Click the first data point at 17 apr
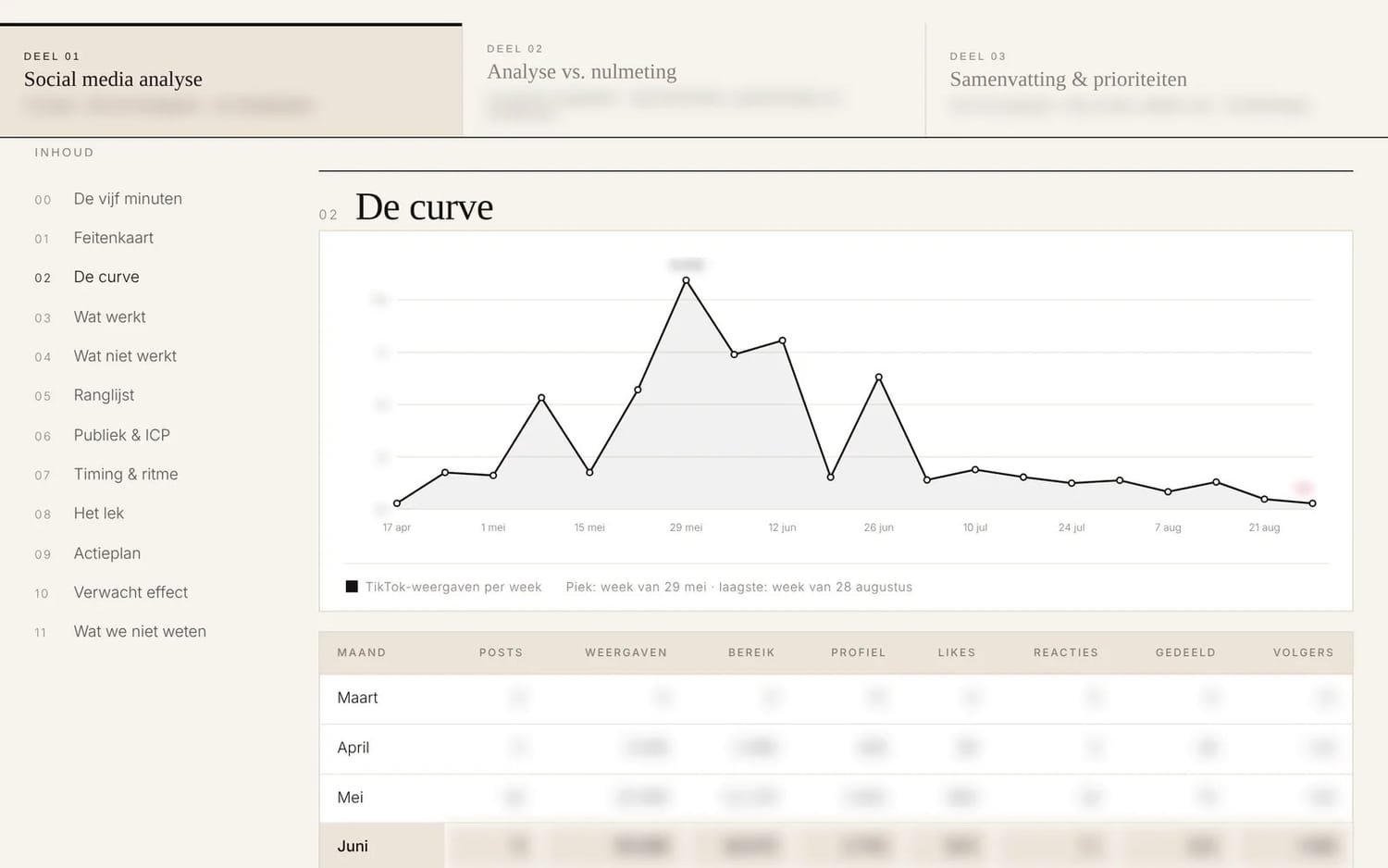This screenshot has width=1388, height=868. [397, 503]
